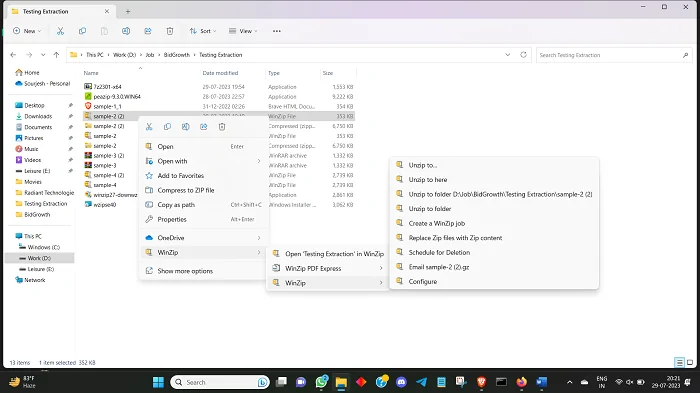700x393 pixels.
Task: Choose Open 'Testing Extraction' in WinZip
Action: [328, 254]
